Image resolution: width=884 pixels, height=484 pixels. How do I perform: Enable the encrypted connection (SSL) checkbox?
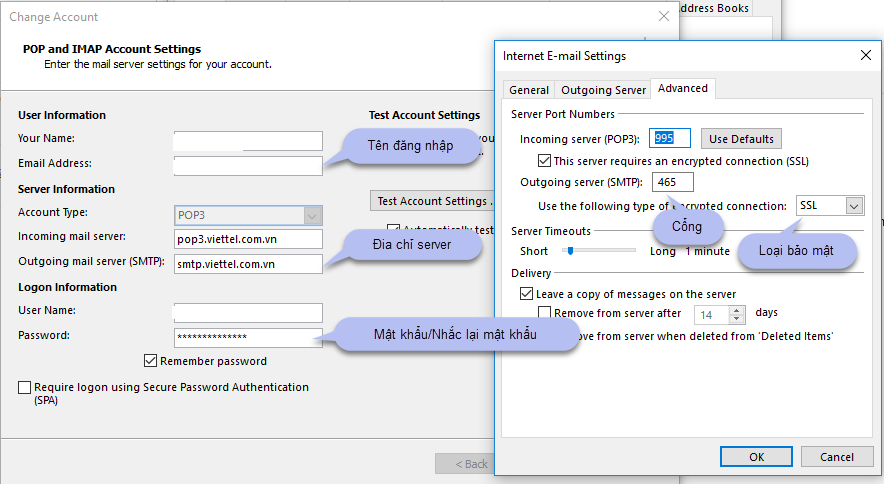545,161
